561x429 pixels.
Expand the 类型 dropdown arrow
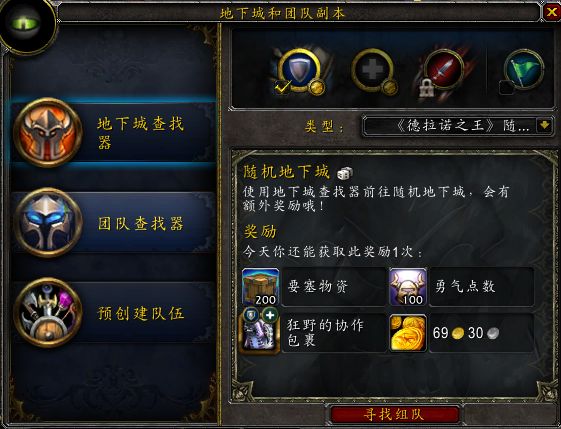[545, 126]
